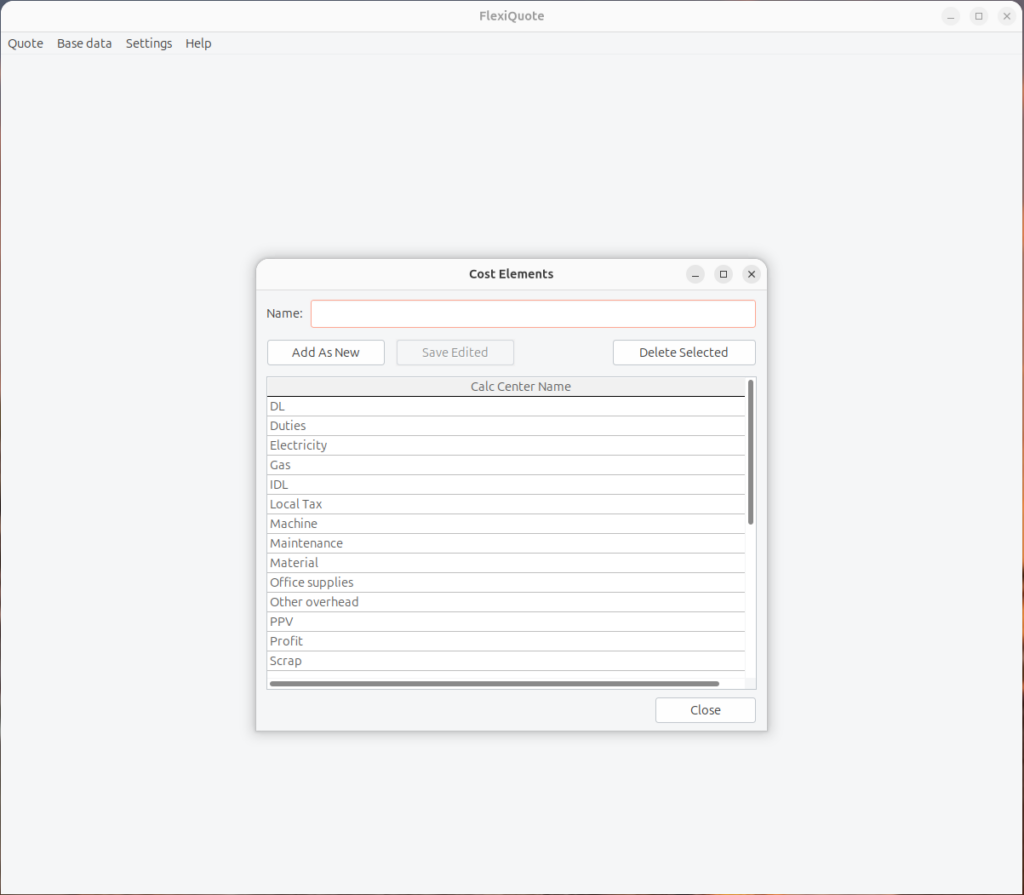Click the Name input field
The image size is (1024, 895).
coord(532,314)
